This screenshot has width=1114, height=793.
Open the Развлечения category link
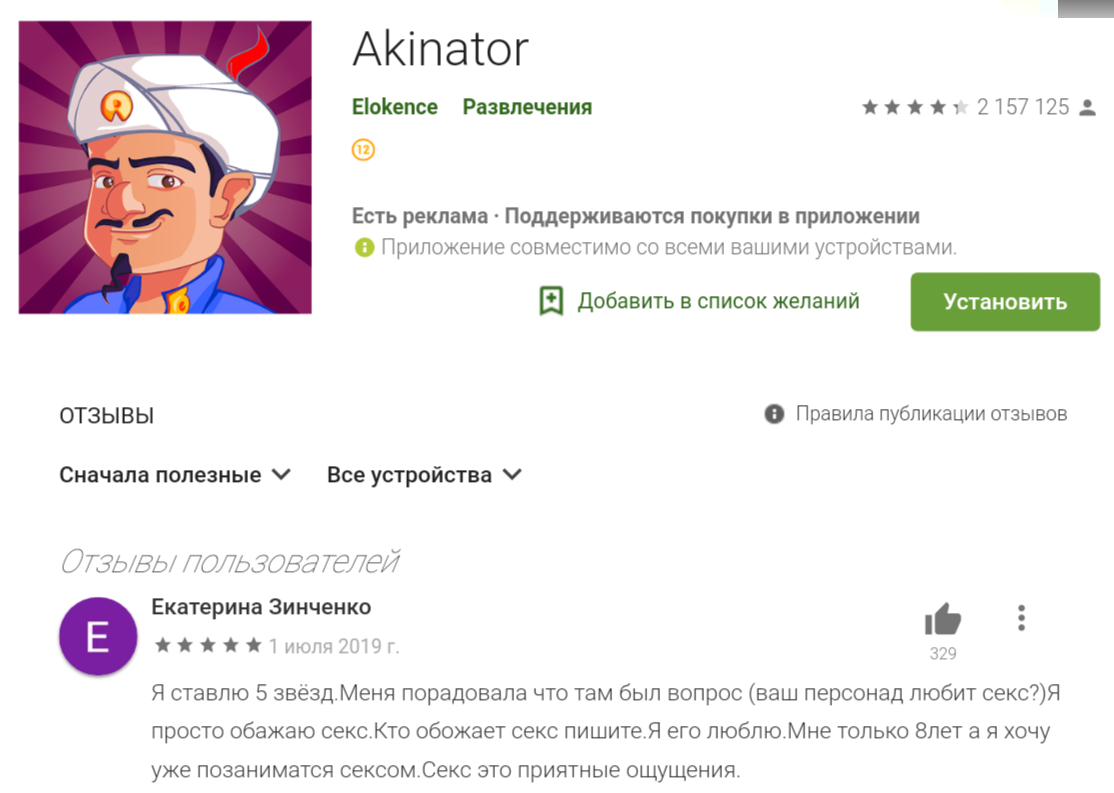[x=527, y=107]
